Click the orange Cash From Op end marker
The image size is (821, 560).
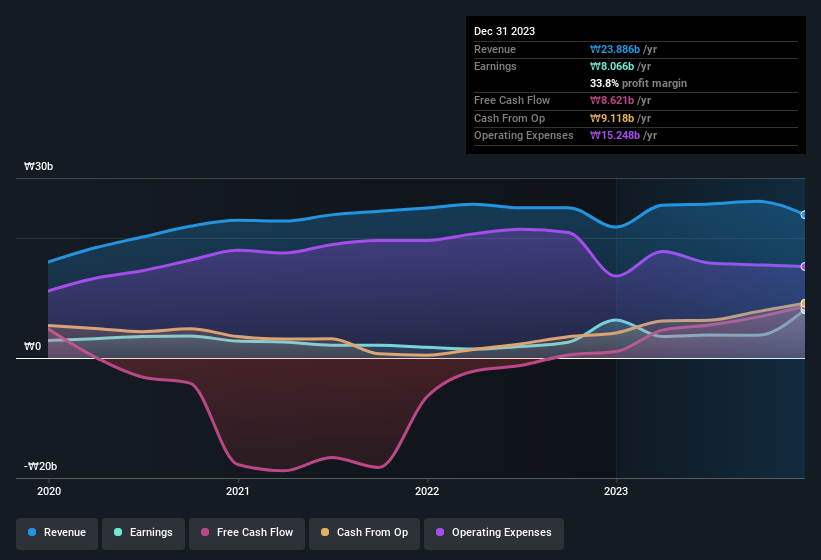(804, 304)
